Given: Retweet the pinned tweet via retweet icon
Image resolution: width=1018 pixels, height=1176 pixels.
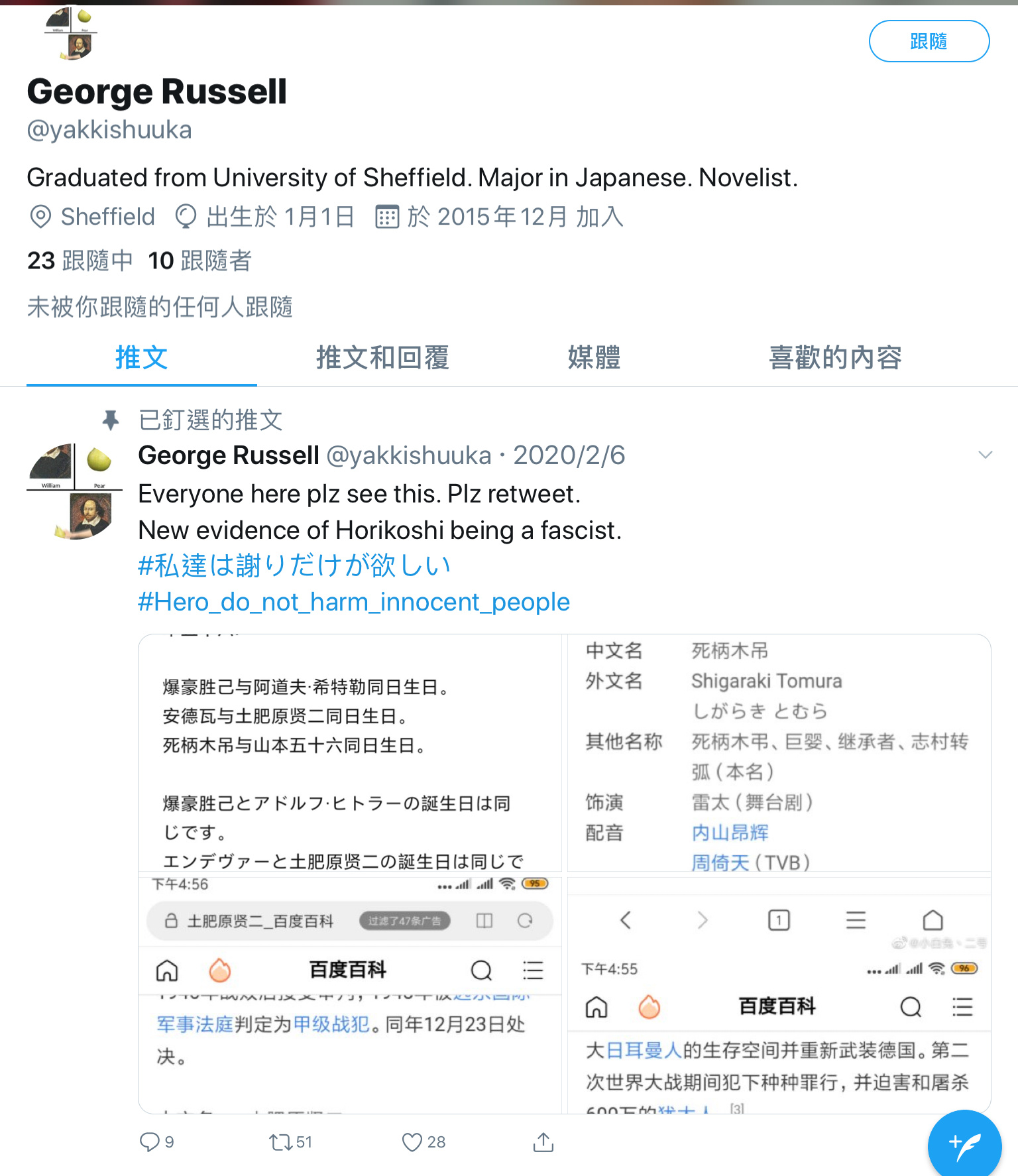Looking at the screenshot, I should tap(280, 1142).
